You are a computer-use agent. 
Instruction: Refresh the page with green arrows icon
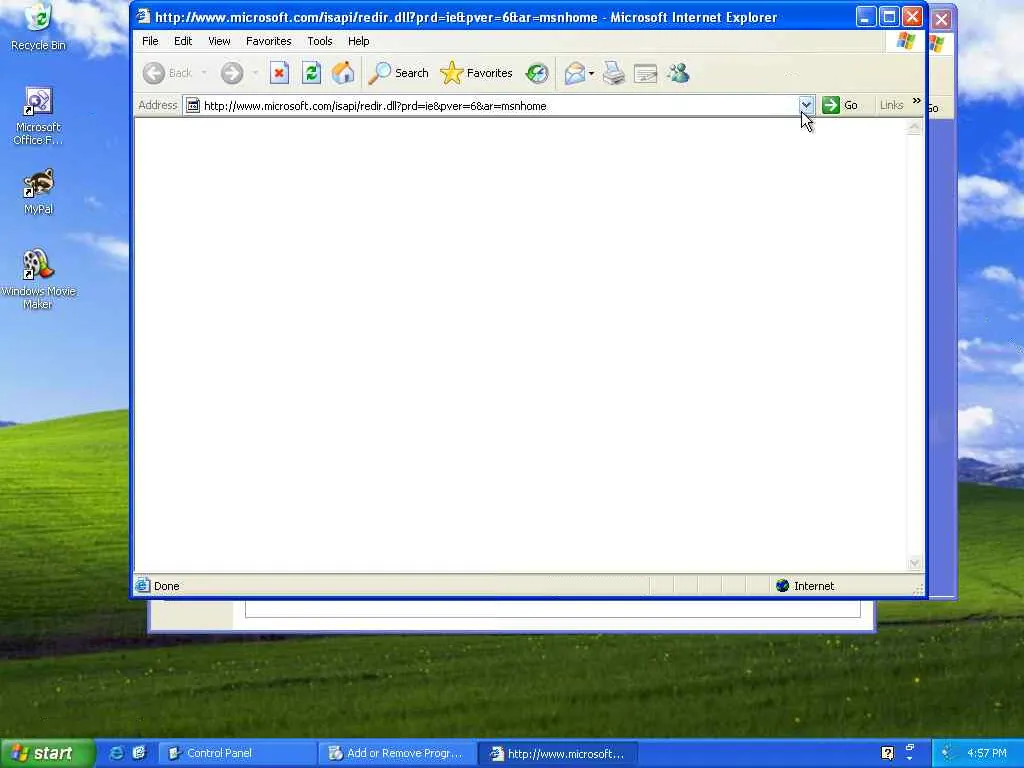(x=312, y=73)
